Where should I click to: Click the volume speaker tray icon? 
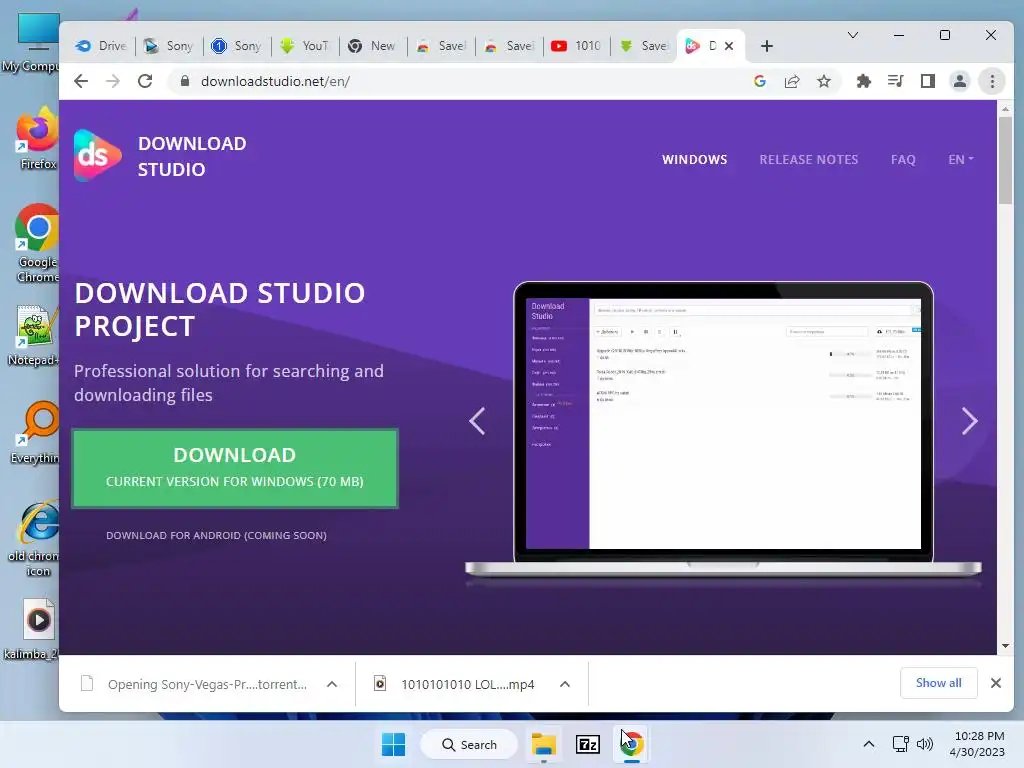(925, 744)
